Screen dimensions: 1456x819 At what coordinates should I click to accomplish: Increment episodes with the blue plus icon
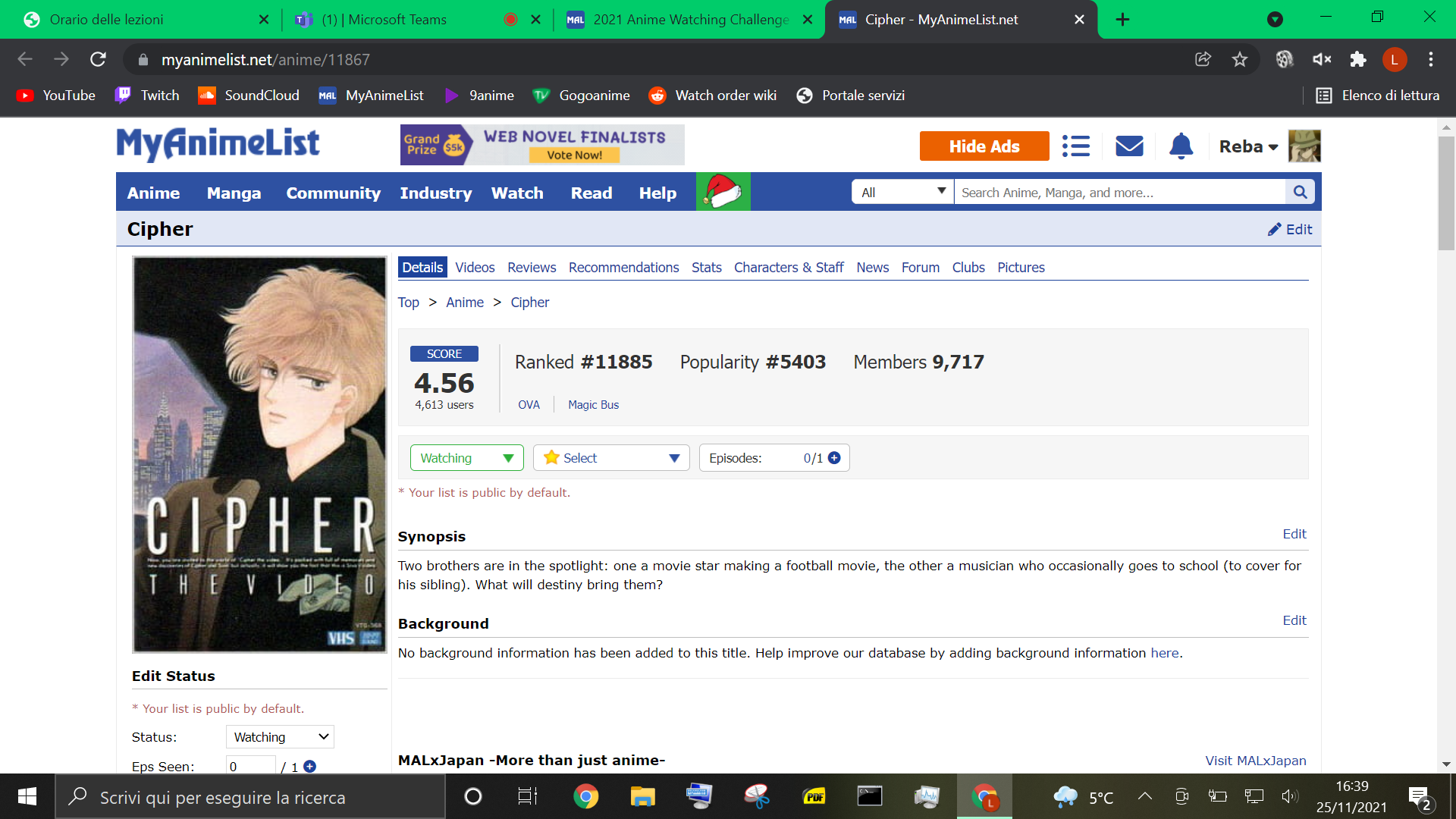[x=834, y=458]
